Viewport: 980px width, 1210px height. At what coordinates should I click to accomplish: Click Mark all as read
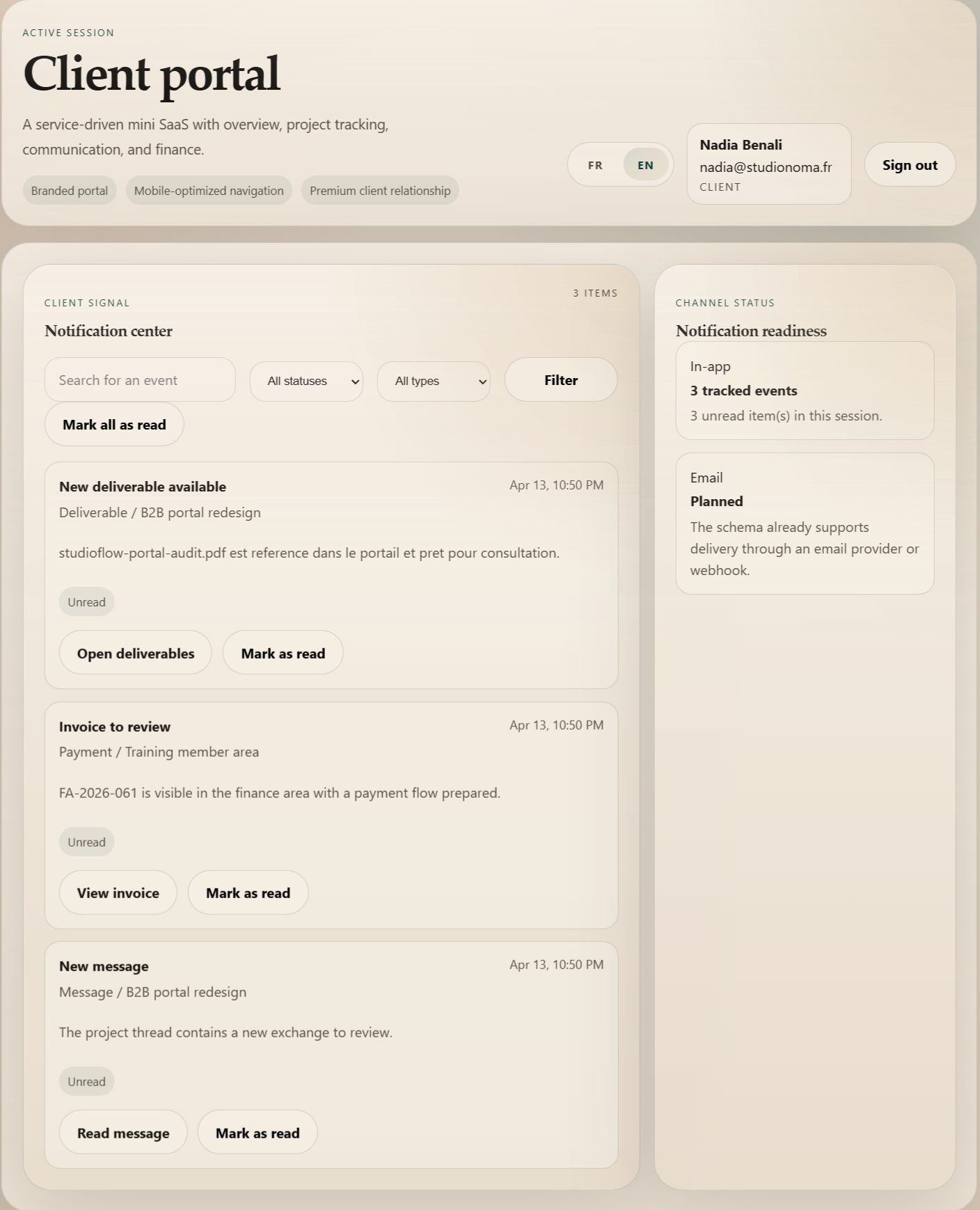(114, 425)
